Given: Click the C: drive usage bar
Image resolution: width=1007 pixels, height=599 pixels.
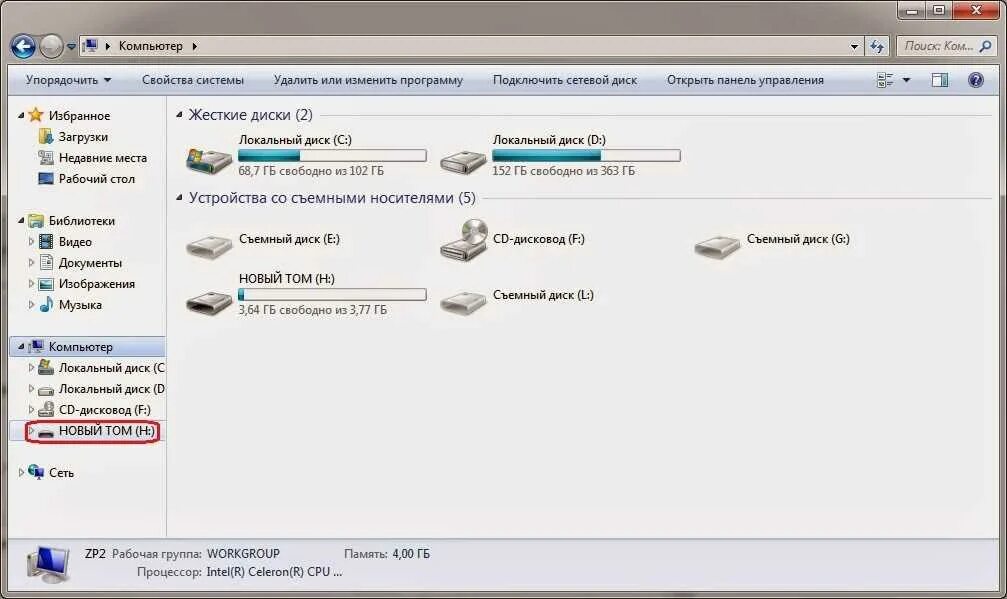Looking at the screenshot, I should 332,155.
